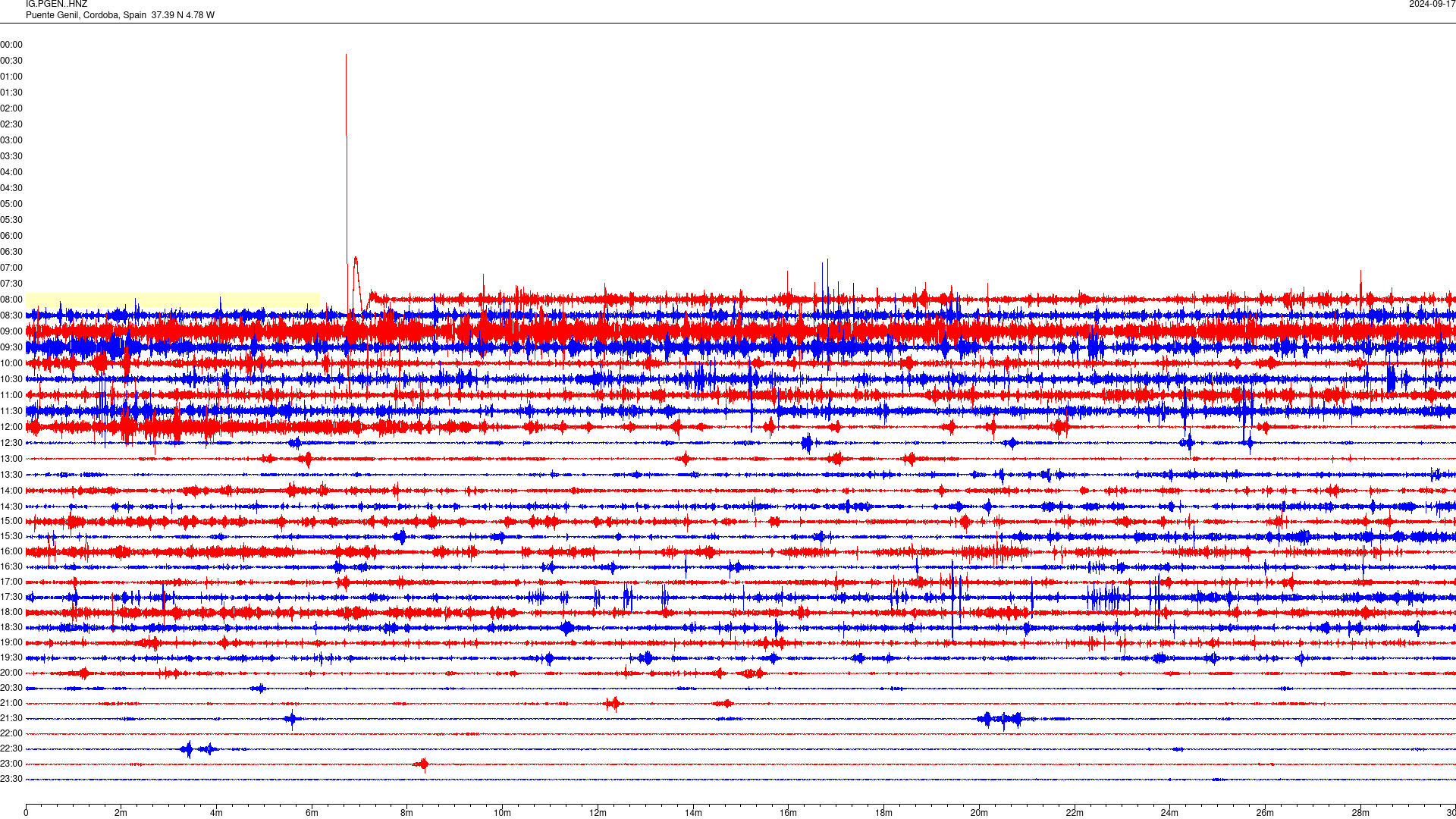The width and height of the screenshot is (1456, 819).
Task: Select the 08:30 time row label
Action: 11,315
